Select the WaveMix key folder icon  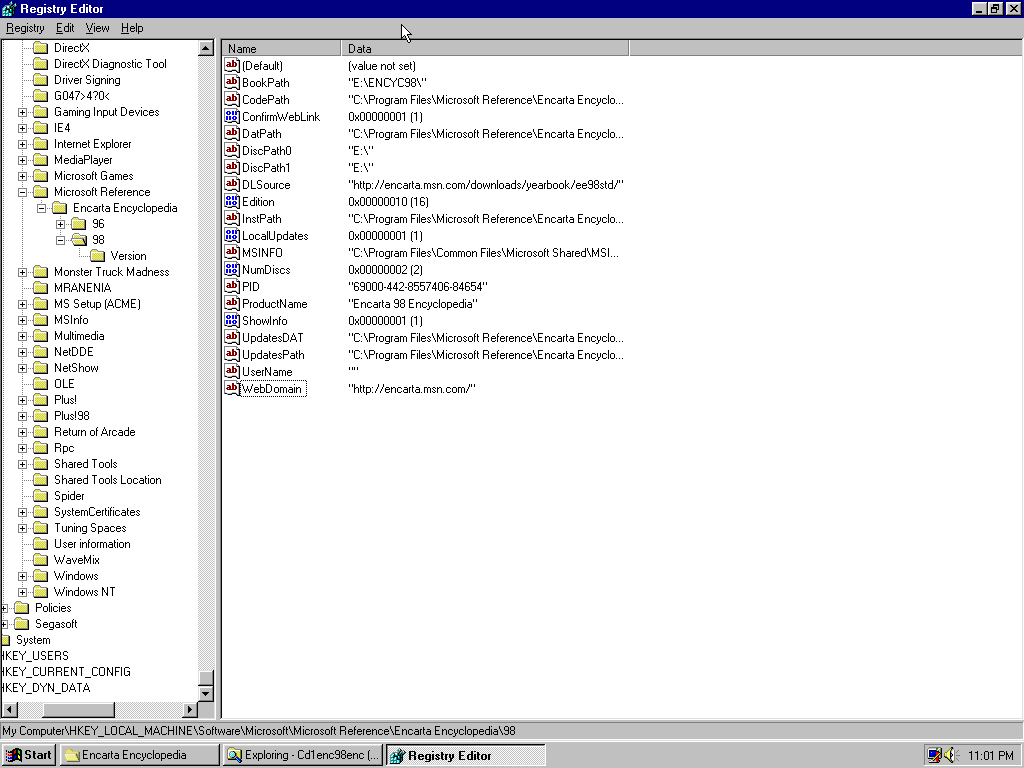point(40,560)
